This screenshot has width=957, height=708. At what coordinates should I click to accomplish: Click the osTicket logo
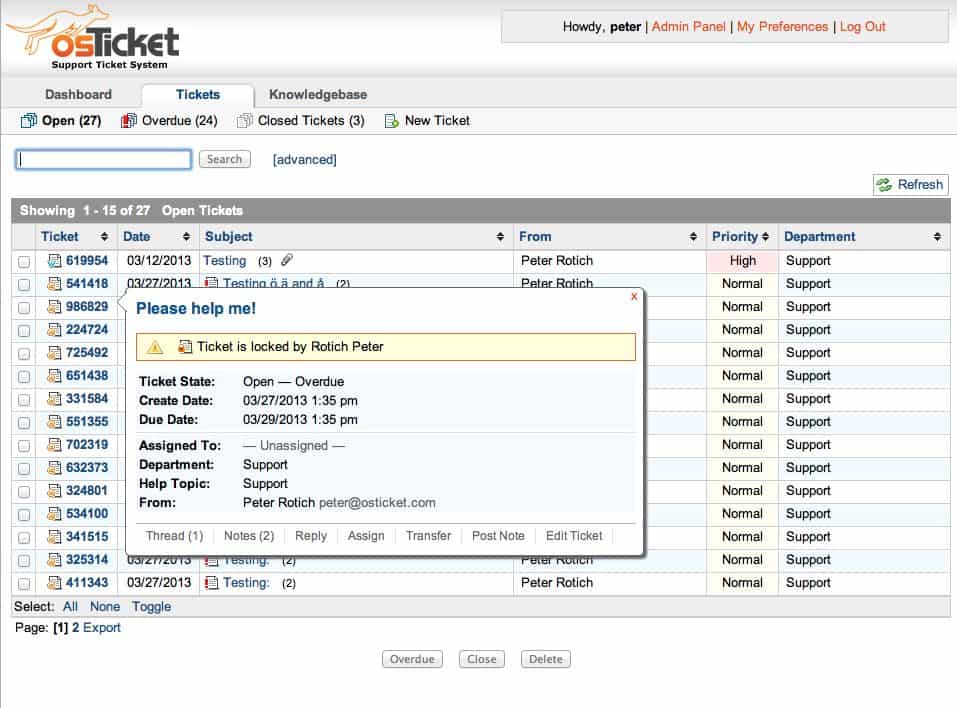click(x=93, y=38)
